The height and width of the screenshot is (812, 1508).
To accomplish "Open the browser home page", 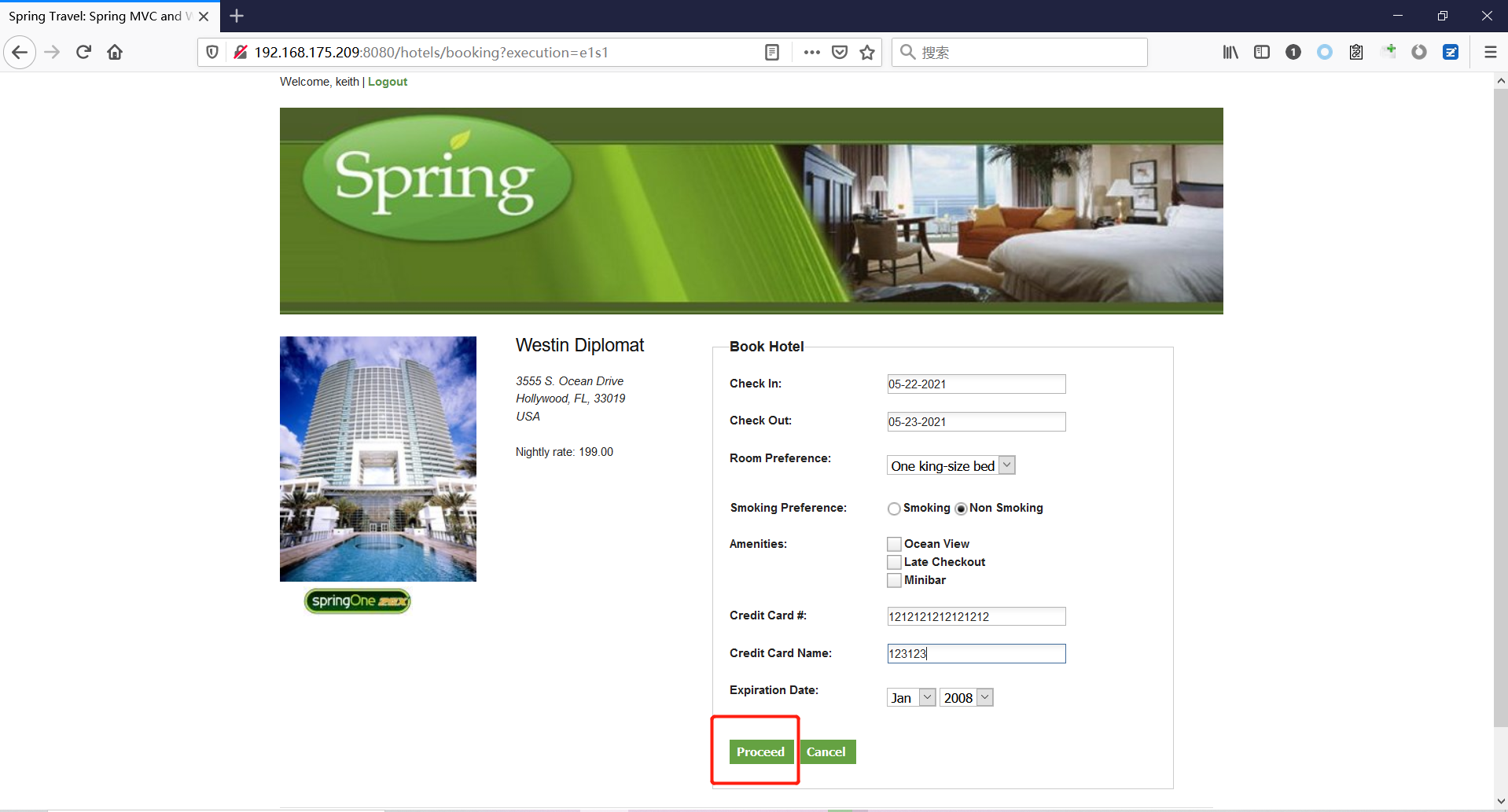I will 115,53.
